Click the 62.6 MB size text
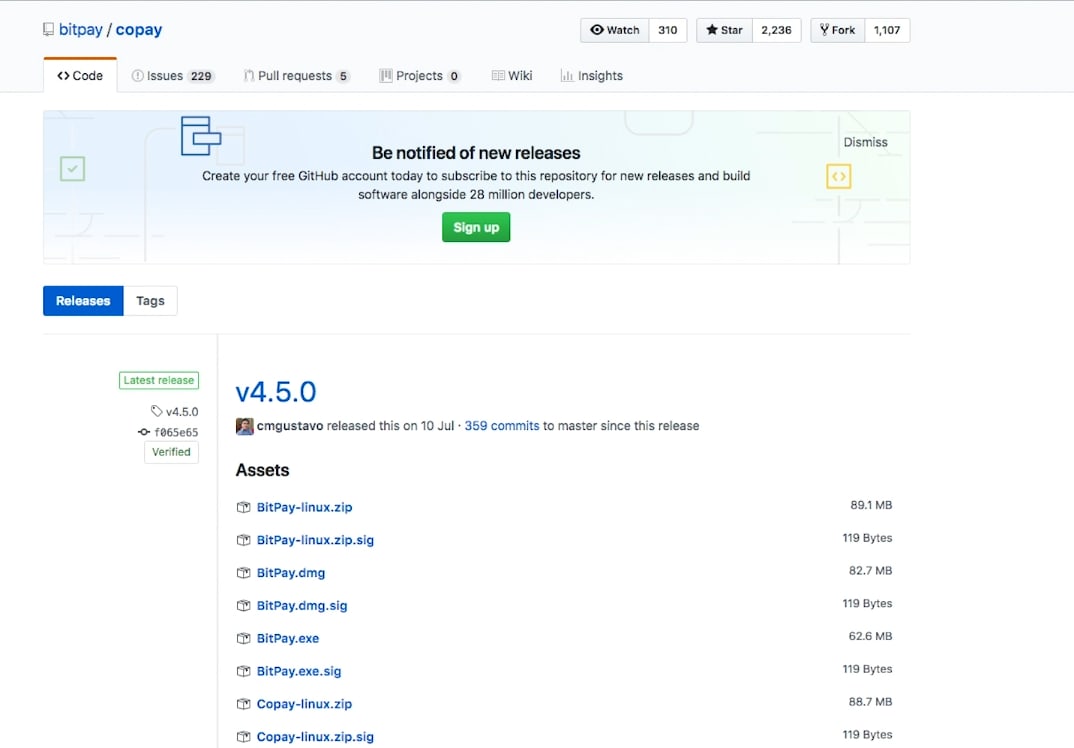Screen dimensions: 1074x748 tap(871, 637)
